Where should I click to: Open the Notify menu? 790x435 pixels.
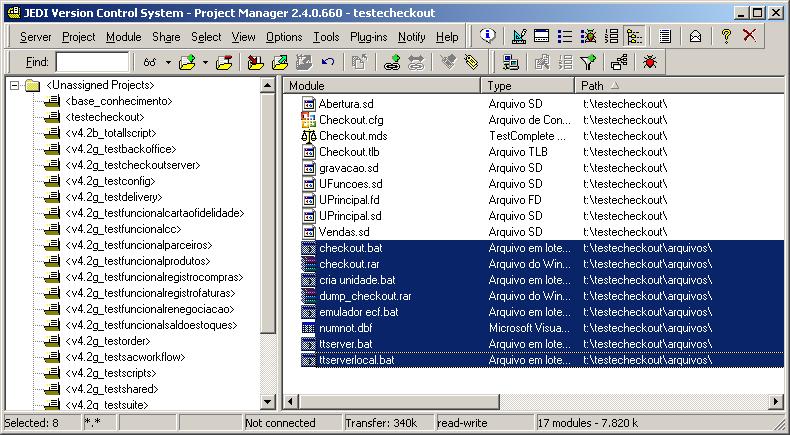[x=412, y=37]
